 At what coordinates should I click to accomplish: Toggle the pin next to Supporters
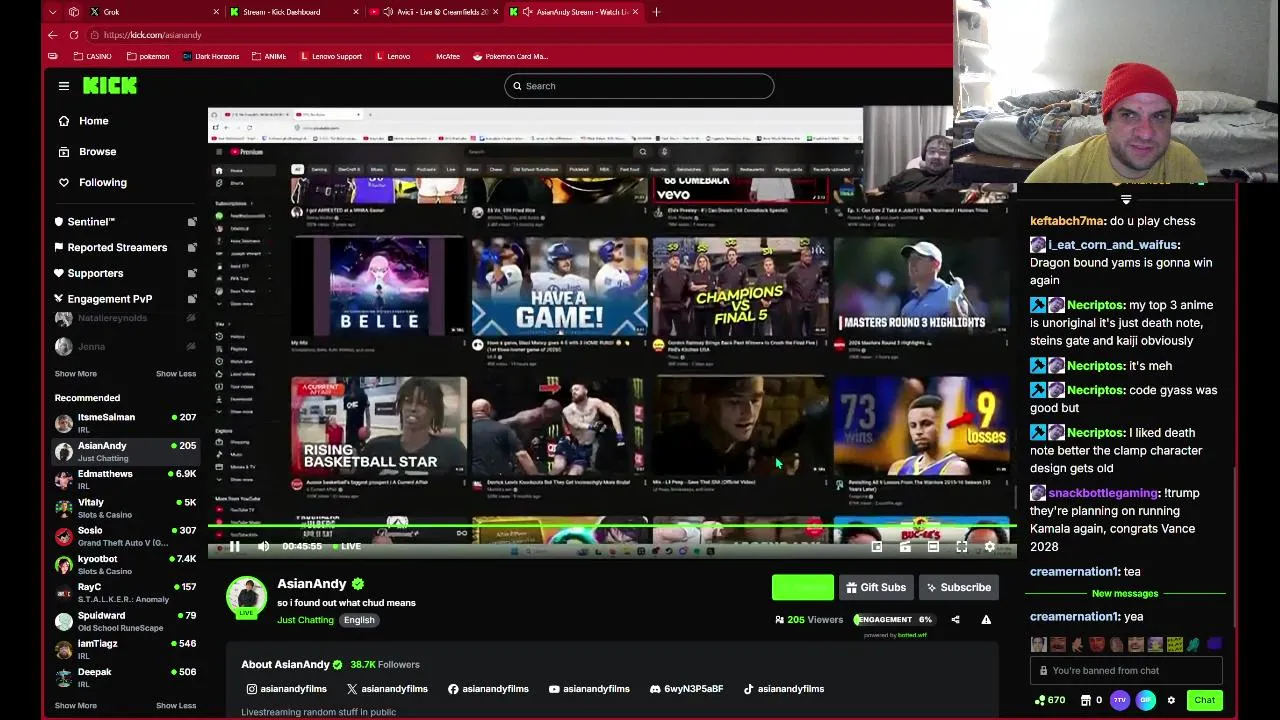pos(192,273)
